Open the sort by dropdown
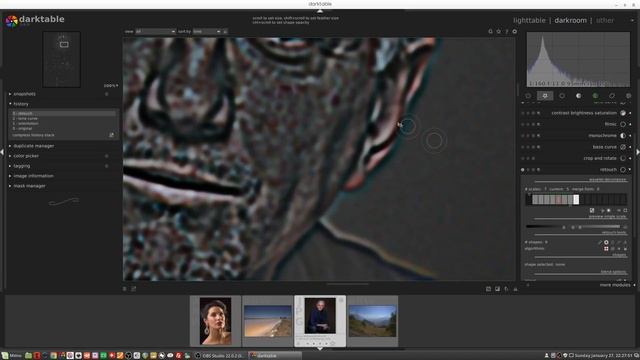The height and width of the screenshot is (360, 640). (x=207, y=31)
